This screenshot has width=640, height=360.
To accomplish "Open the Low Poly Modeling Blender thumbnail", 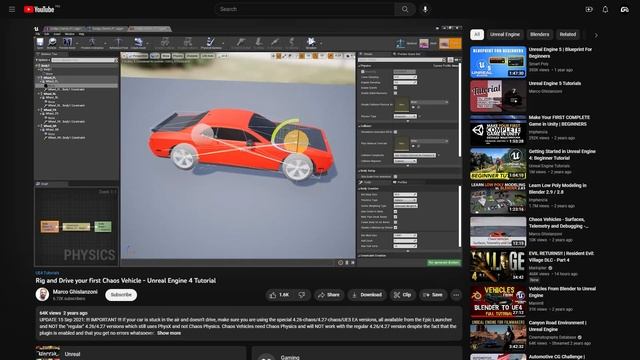I will [x=498, y=198].
